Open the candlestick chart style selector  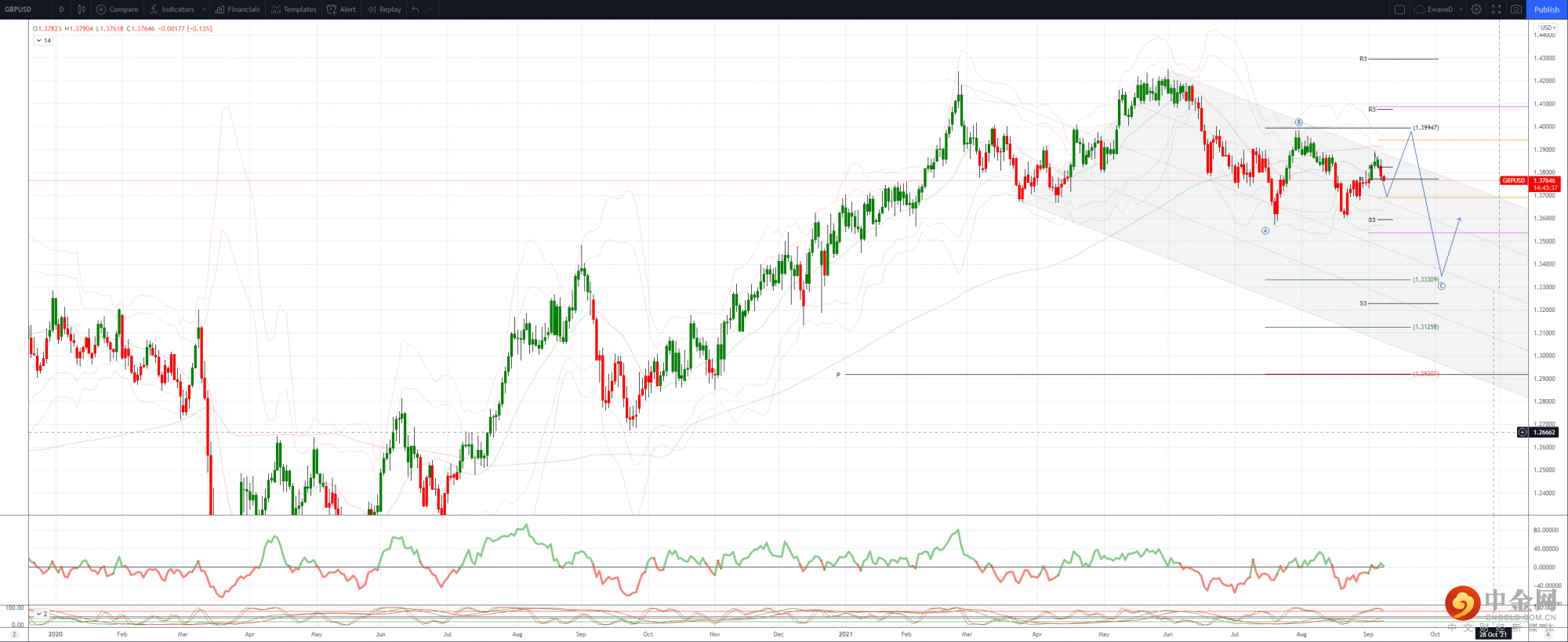pos(82,9)
